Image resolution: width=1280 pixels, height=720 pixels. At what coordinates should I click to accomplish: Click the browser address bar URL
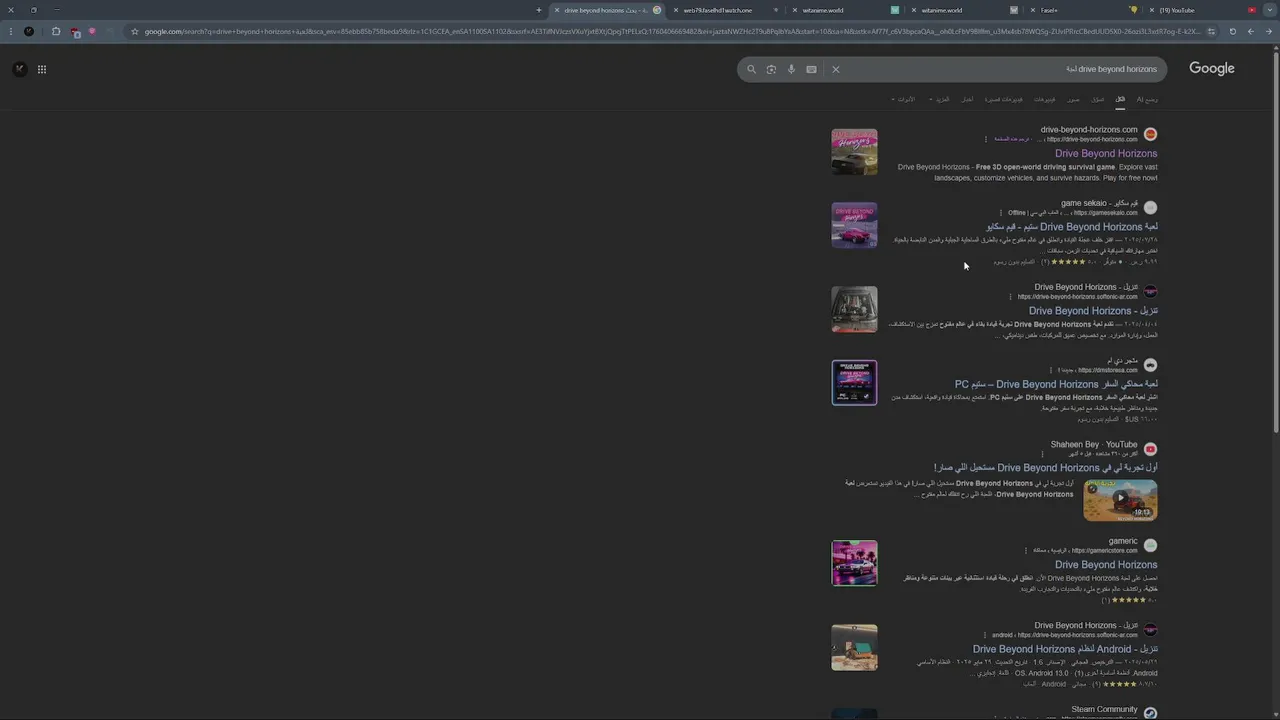[x=671, y=31]
